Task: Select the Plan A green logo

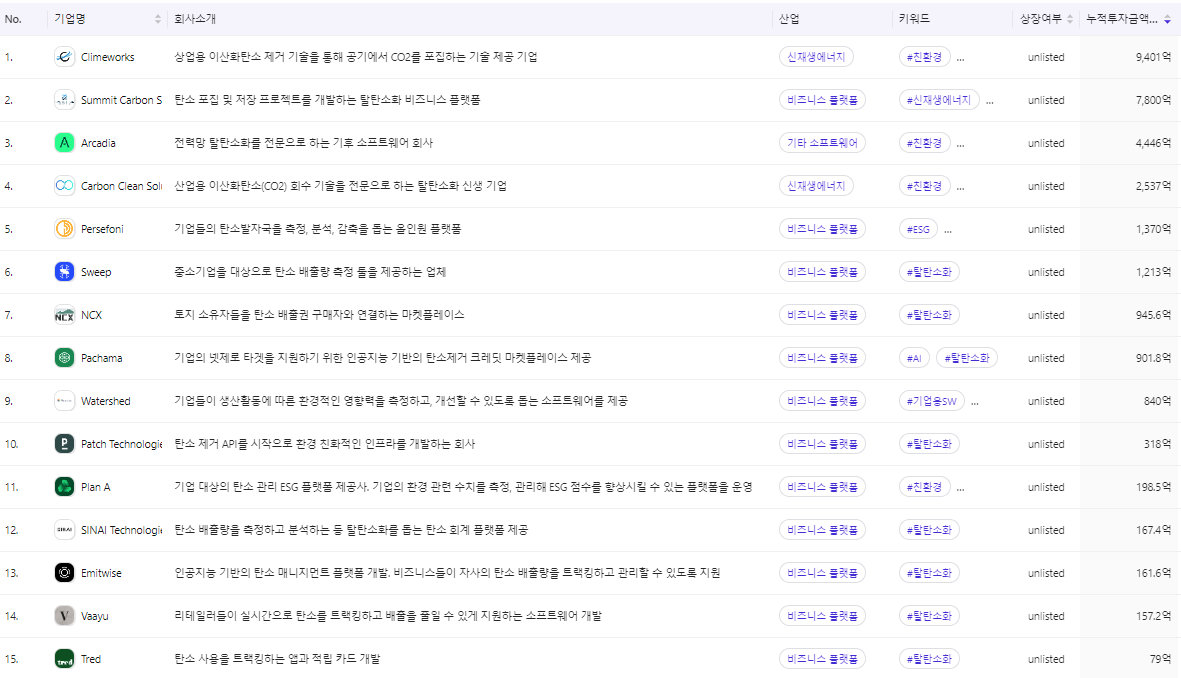Action: click(x=65, y=487)
